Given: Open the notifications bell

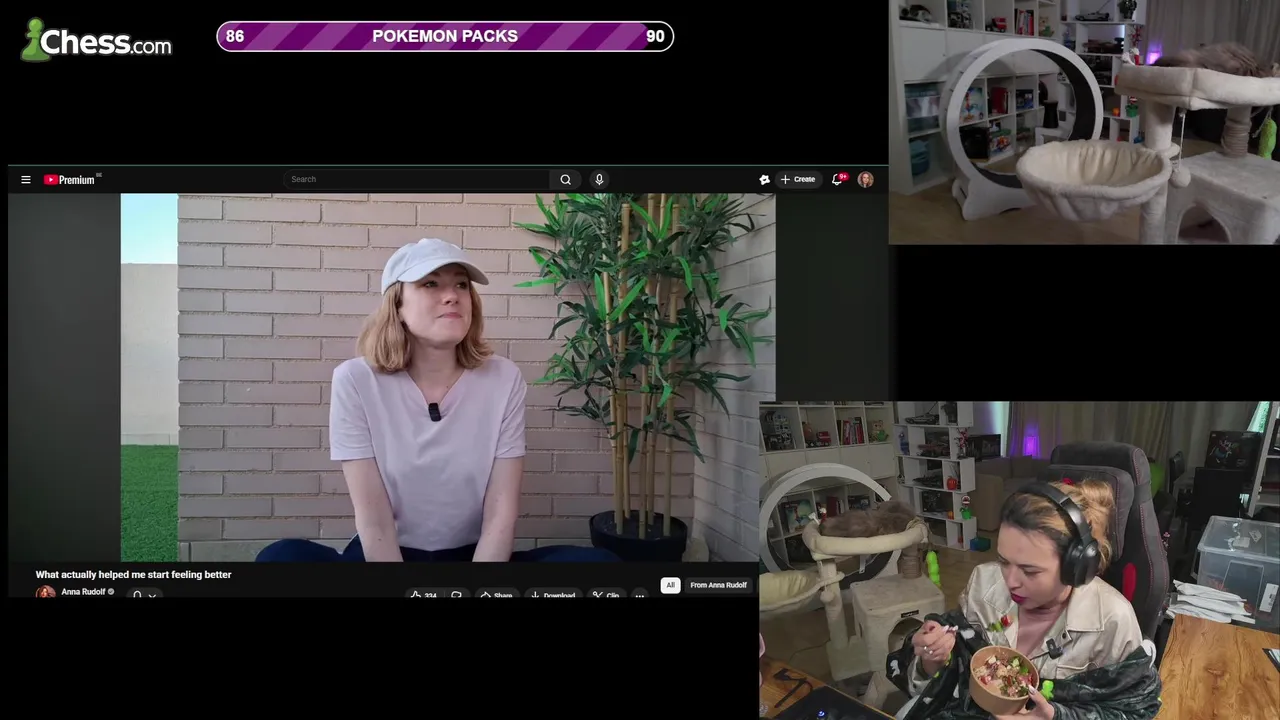Looking at the screenshot, I should 838,179.
